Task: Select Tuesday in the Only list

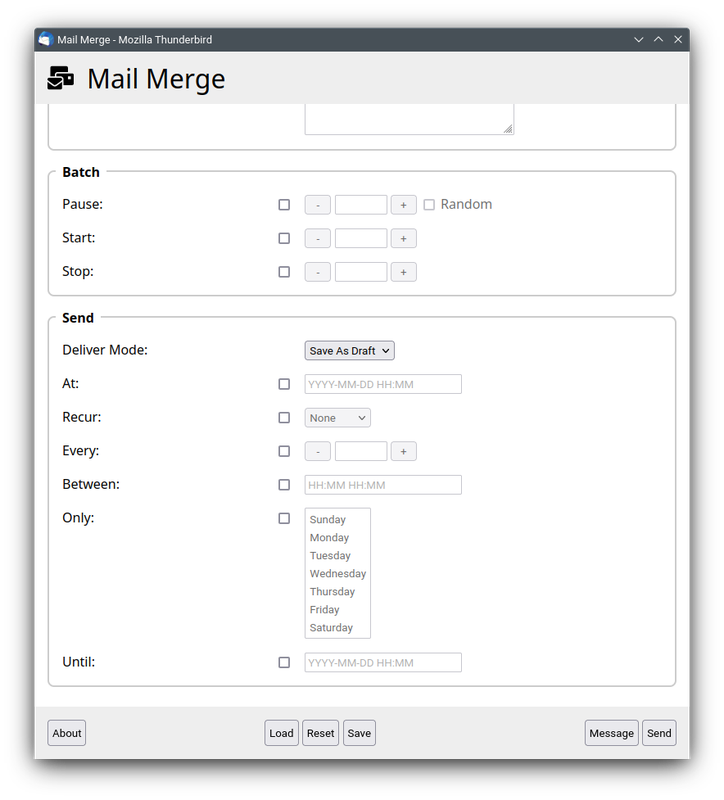Action: (x=338, y=556)
